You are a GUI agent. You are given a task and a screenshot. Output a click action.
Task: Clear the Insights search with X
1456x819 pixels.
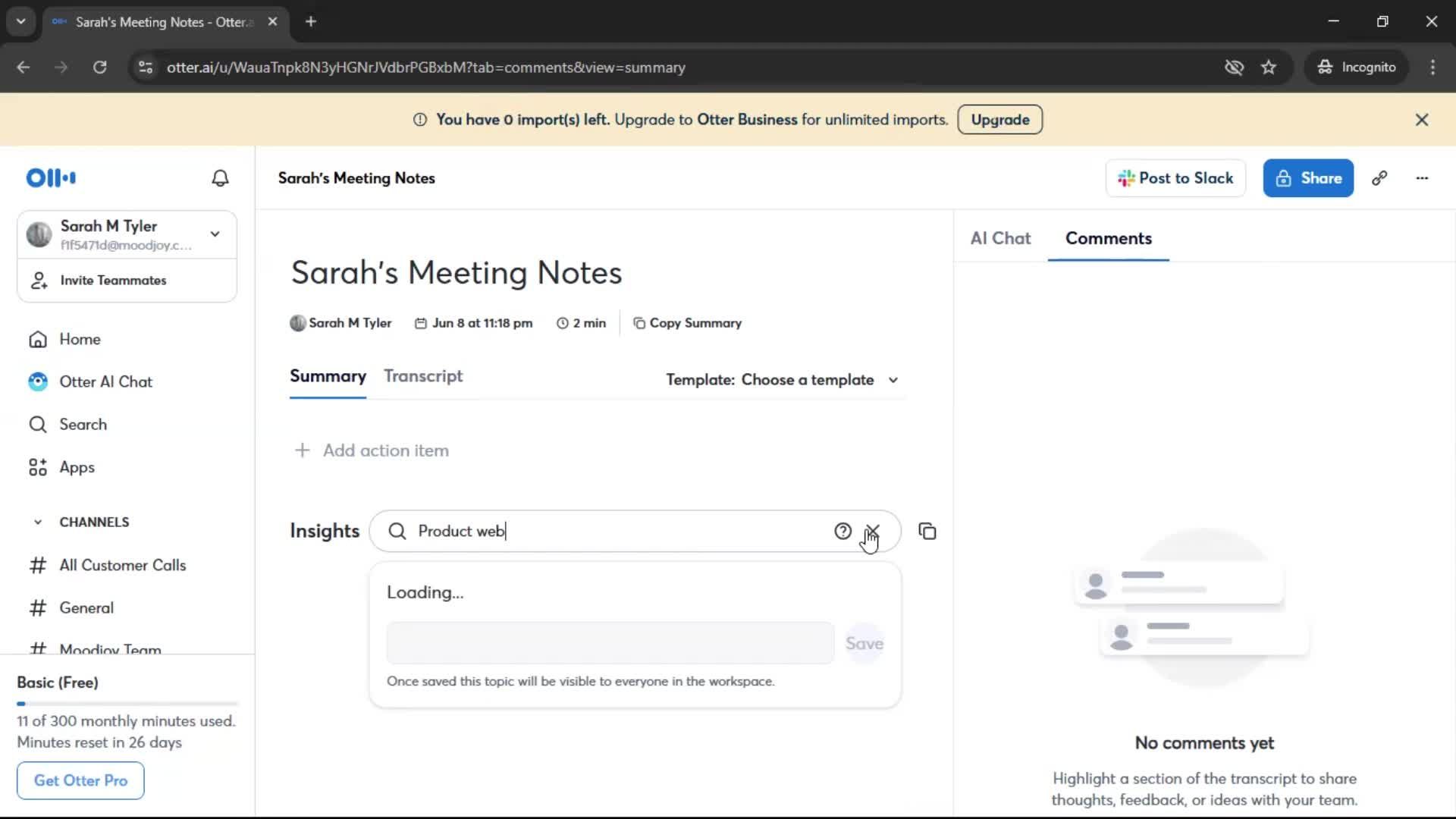[x=873, y=532]
